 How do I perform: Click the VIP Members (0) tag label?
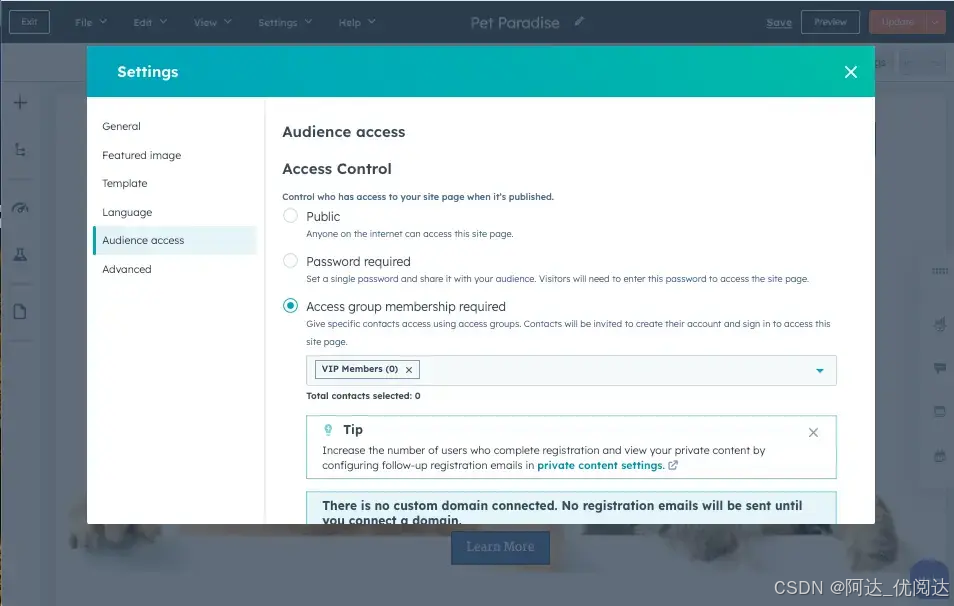pos(360,369)
